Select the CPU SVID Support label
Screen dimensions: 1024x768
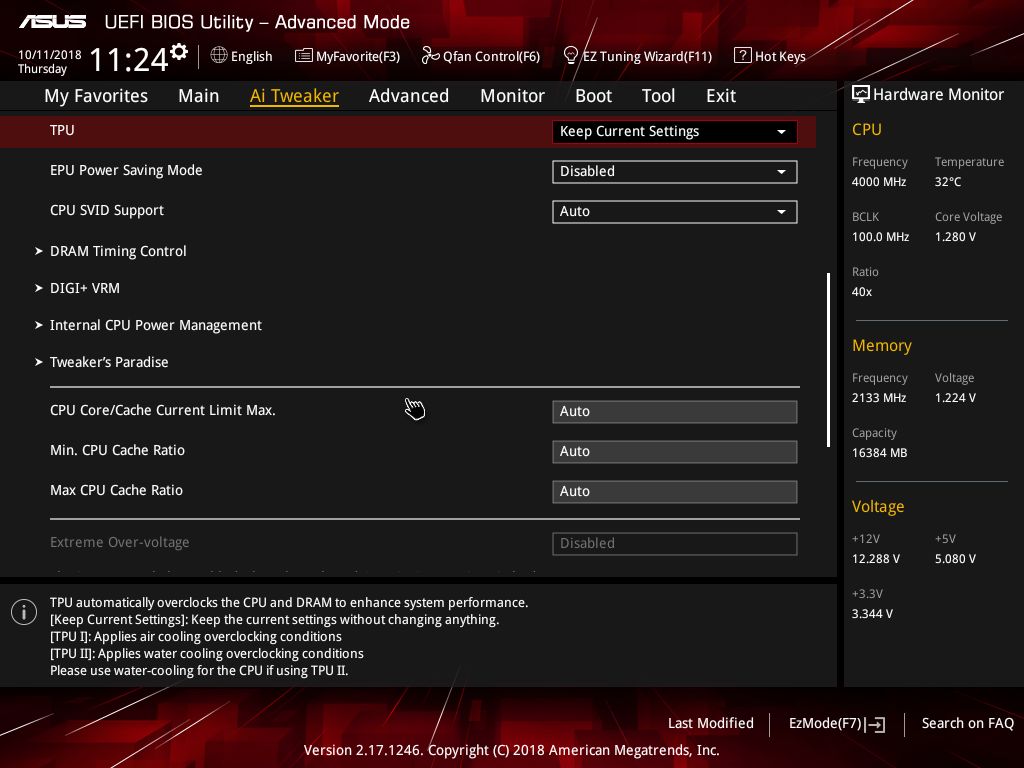pyautogui.click(x=107, y=210)
